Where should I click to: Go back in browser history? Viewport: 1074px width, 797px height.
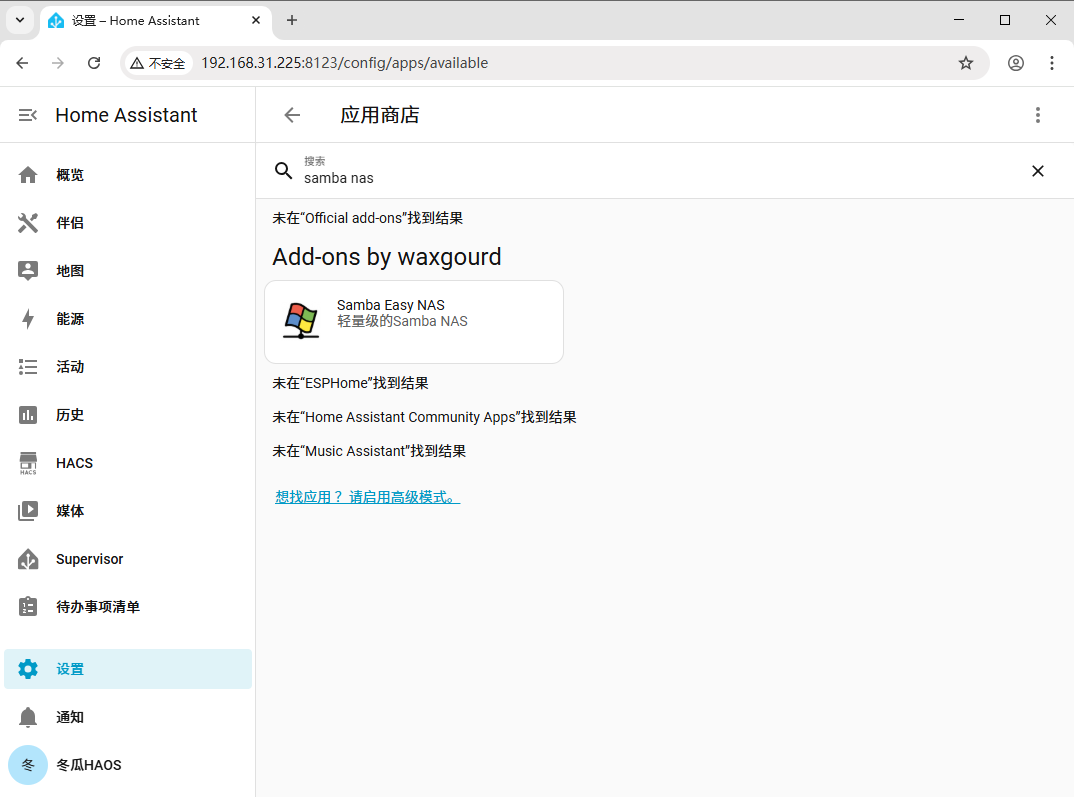click(23, 63)
